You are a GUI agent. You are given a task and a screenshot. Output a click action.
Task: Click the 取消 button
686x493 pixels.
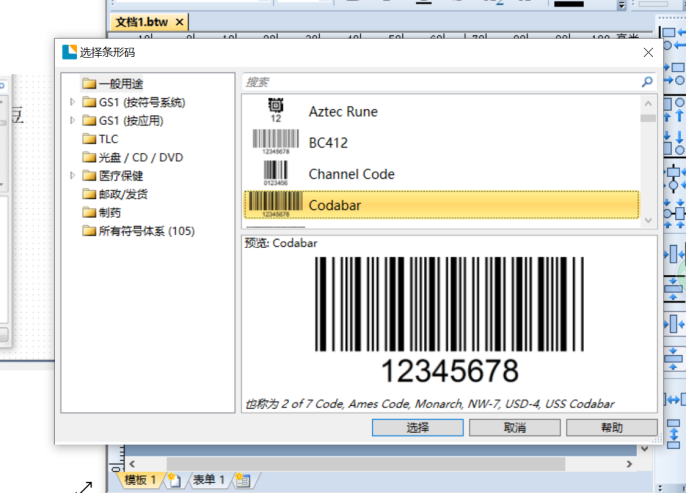tap(514, 427)
